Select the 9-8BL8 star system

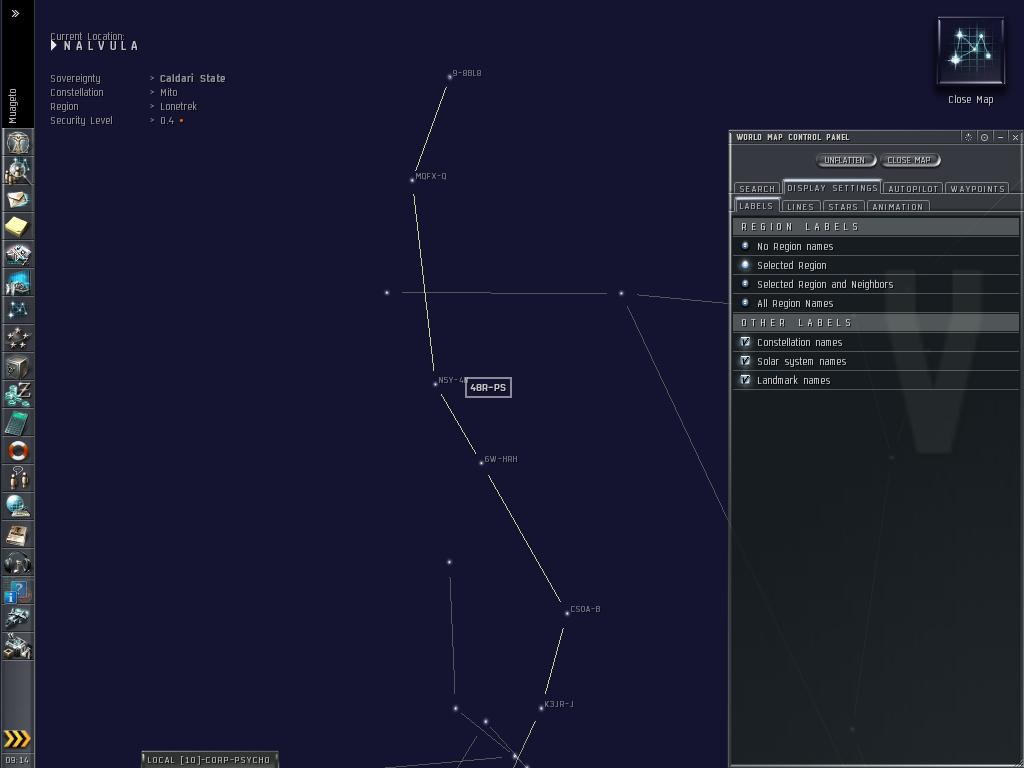tap(450, 76)
